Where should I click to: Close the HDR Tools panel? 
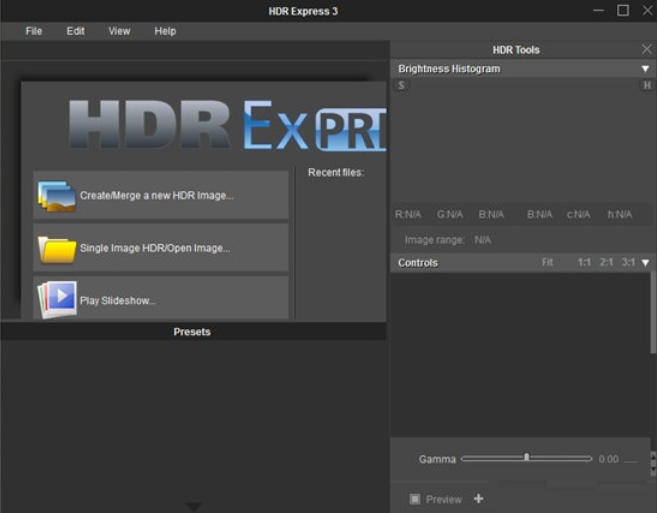pyautogui.click(x=646, y=49)
